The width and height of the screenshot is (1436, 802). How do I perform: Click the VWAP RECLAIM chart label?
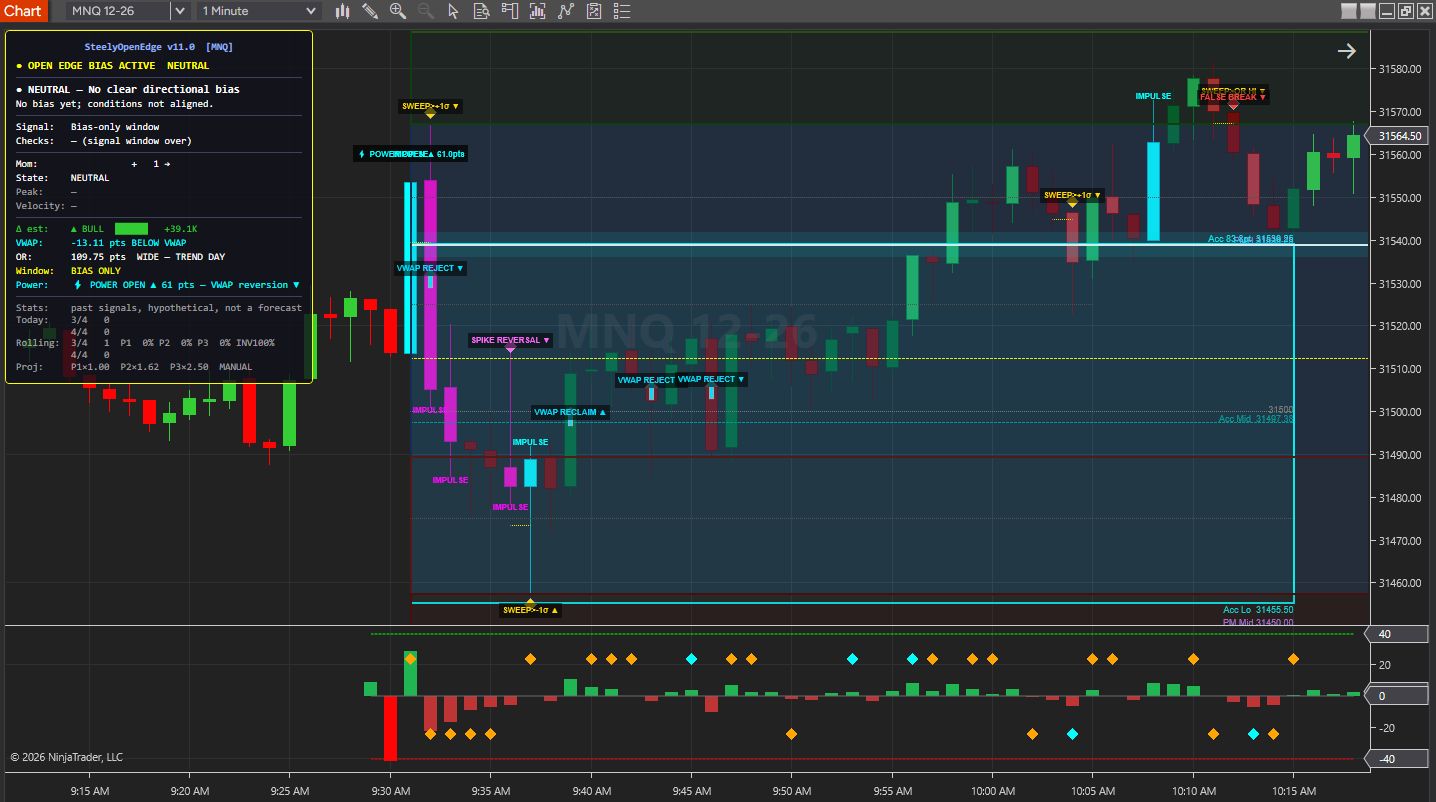click(x=570, y=412)
